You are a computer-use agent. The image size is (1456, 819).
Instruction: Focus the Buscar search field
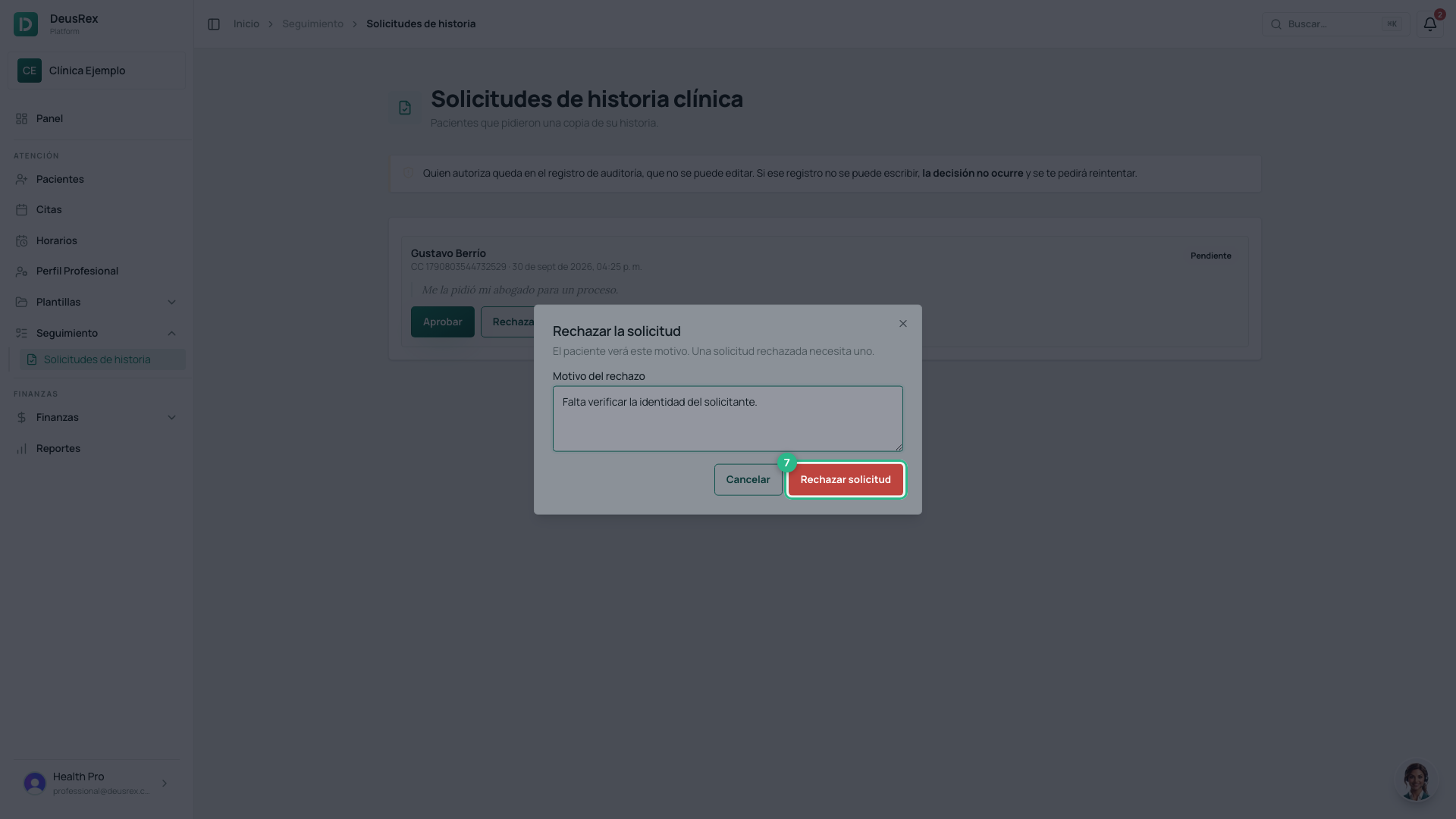[x=1336, y=24]
